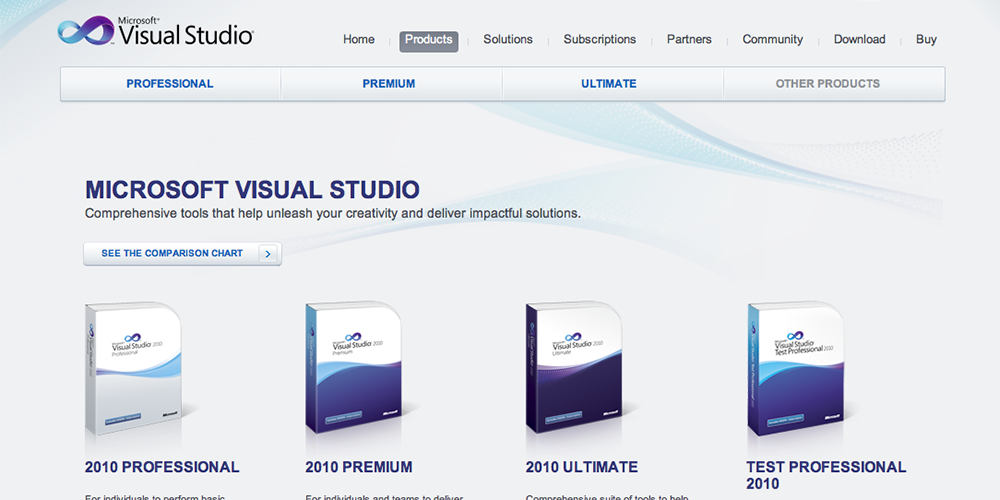The width and height of the screenshot is (1000, 500).
Task: Open the Visual Studio 2010 Premium box image
Action: click(x=357, y=367)
